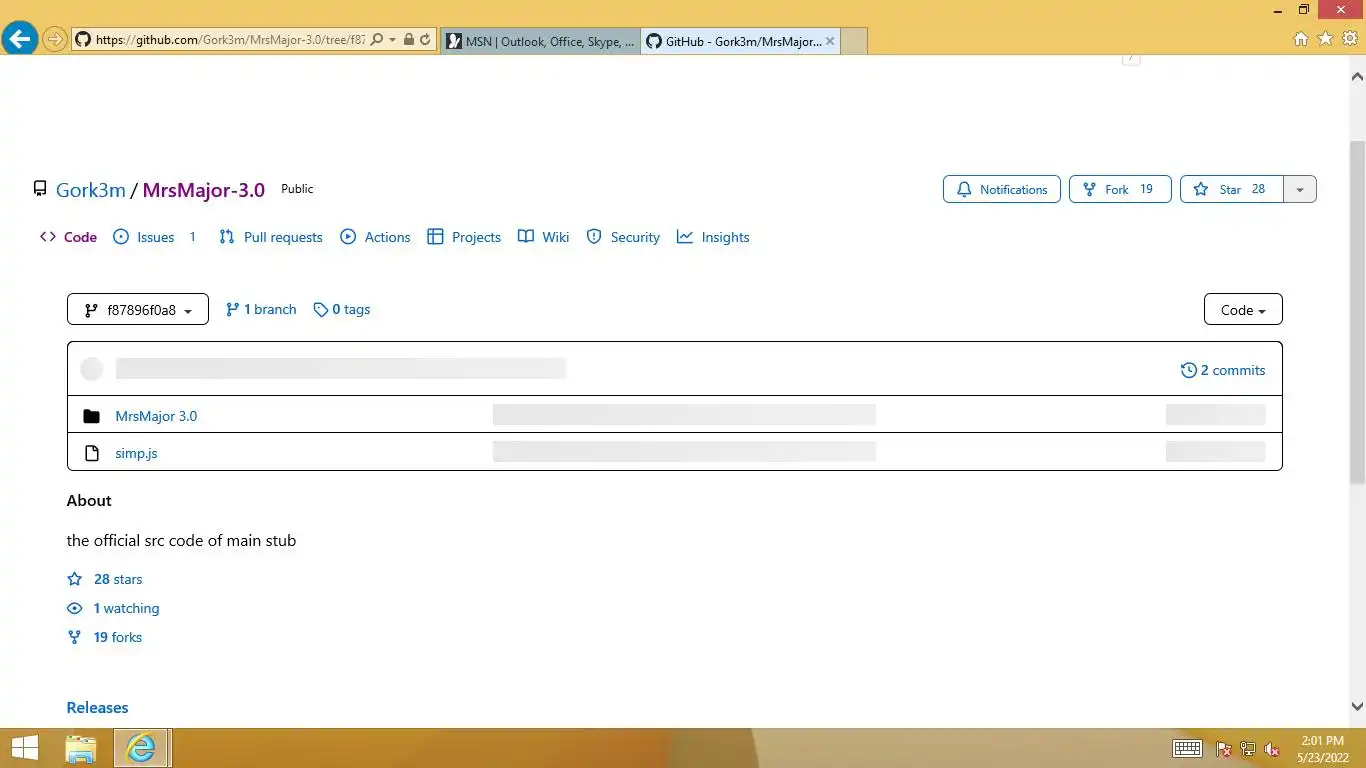The width and height of the screenshot is (1366, 768).
Task: Click the search magnifier in address bar
Action: tap(377, 40)
